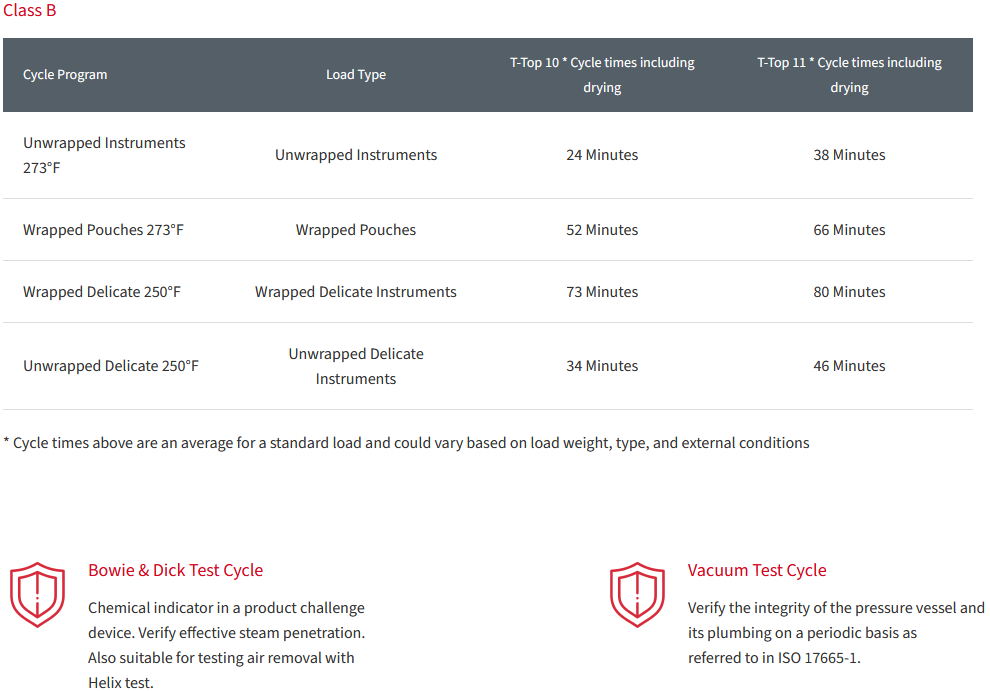Click the T-Top 10 cycle times column header

[x=602, y=75]
